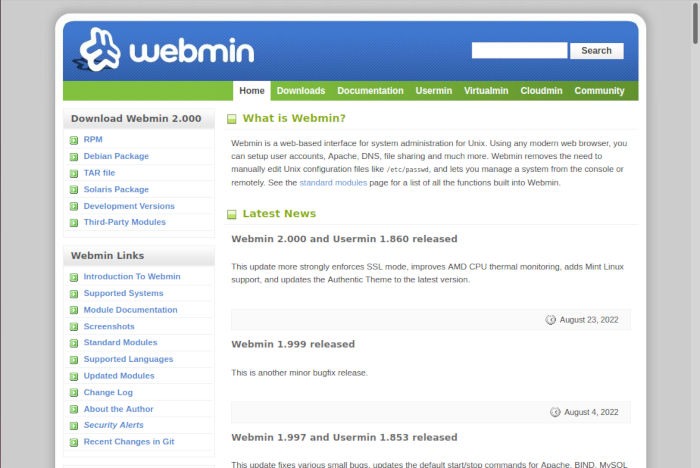Click the clock icon next to August 23, 2022
The width and height of the screenshot is (700, 468).
(550, 320)
